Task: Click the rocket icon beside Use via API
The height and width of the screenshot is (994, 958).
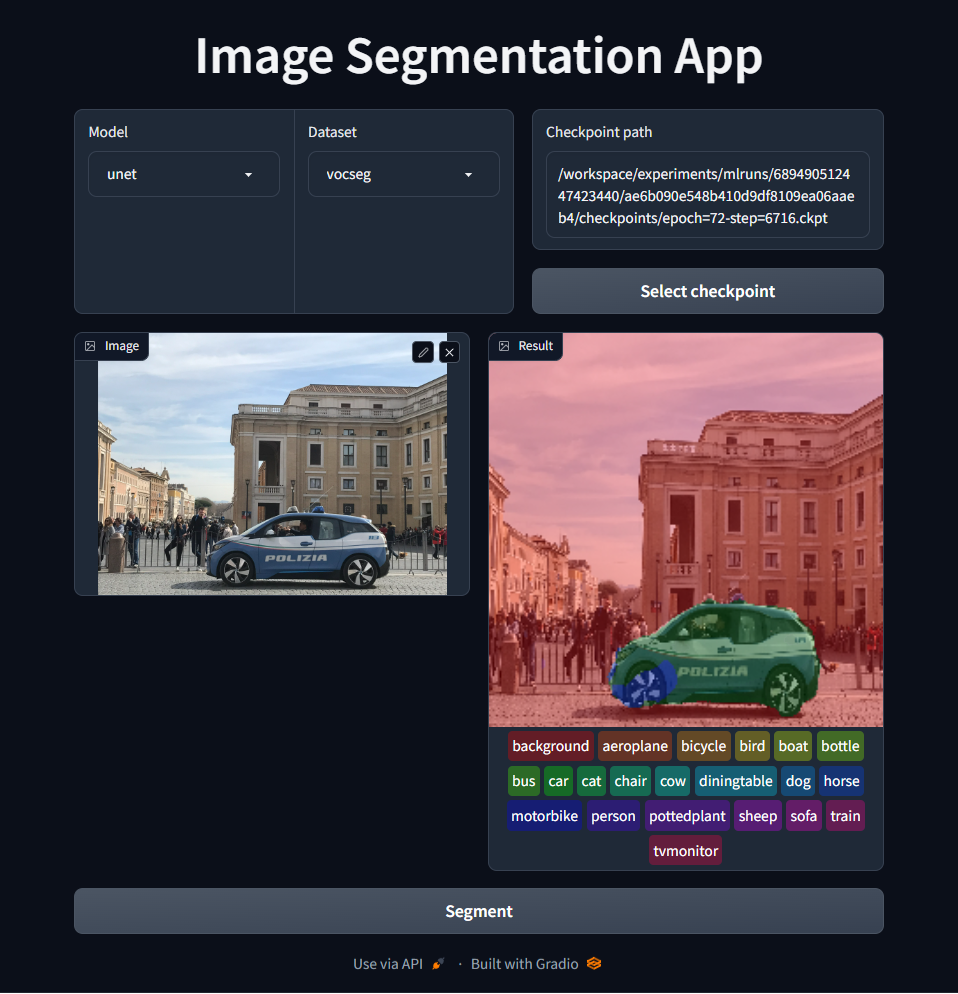Action: point(438,964)
